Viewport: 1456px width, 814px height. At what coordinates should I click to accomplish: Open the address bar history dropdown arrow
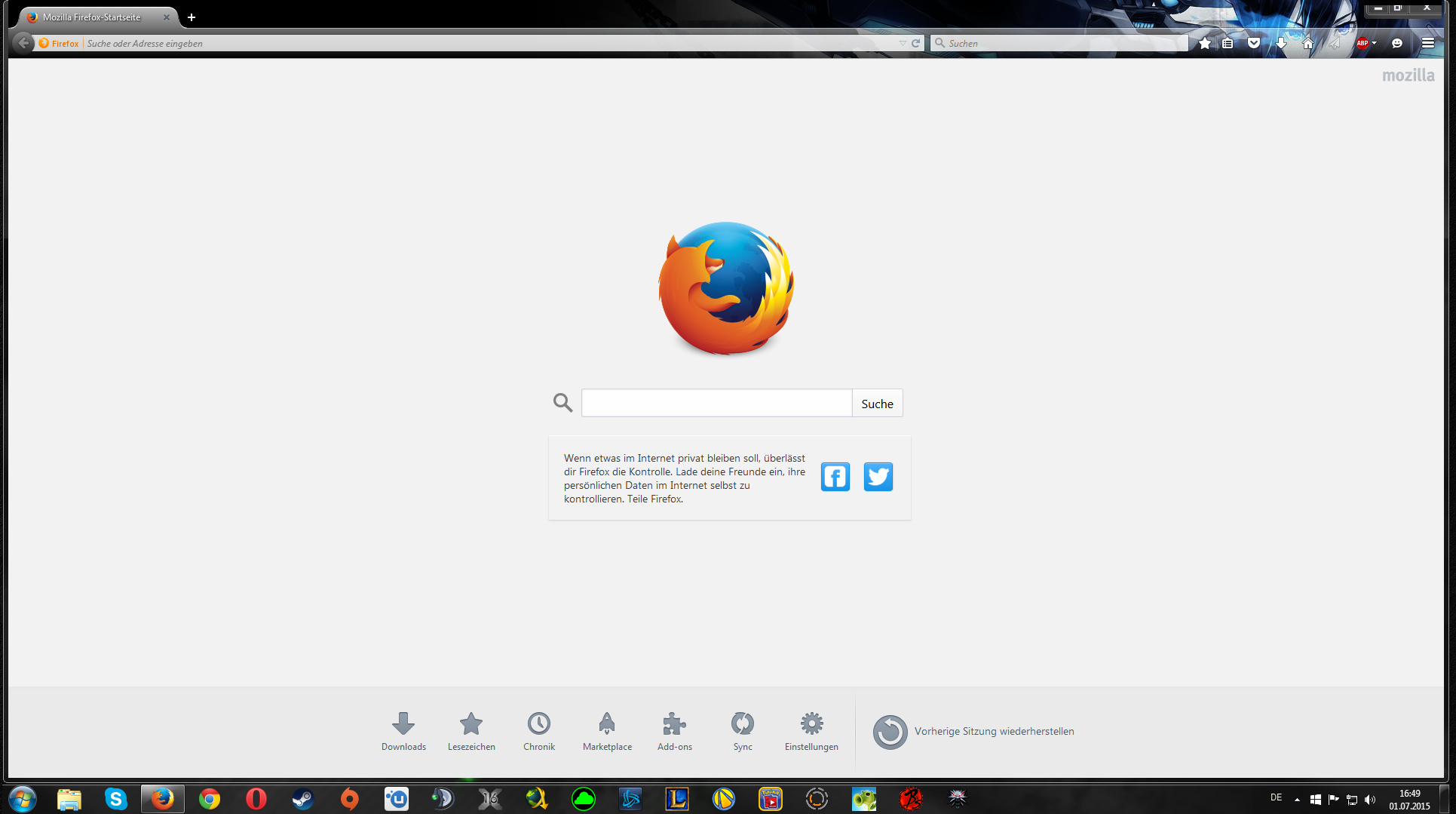point(903,44)
